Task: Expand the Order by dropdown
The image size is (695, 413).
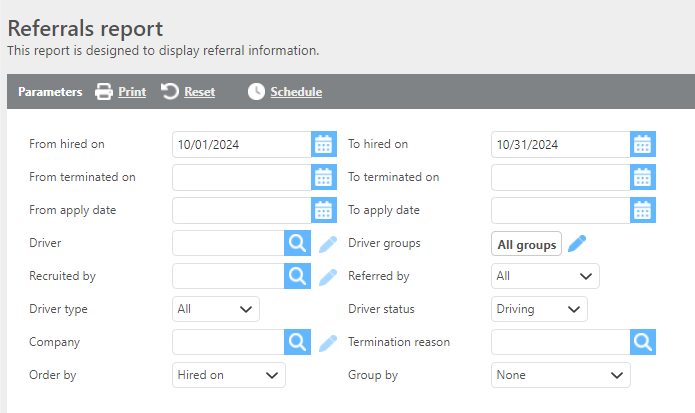Action: pyautogui.click(x=229, y=375)
